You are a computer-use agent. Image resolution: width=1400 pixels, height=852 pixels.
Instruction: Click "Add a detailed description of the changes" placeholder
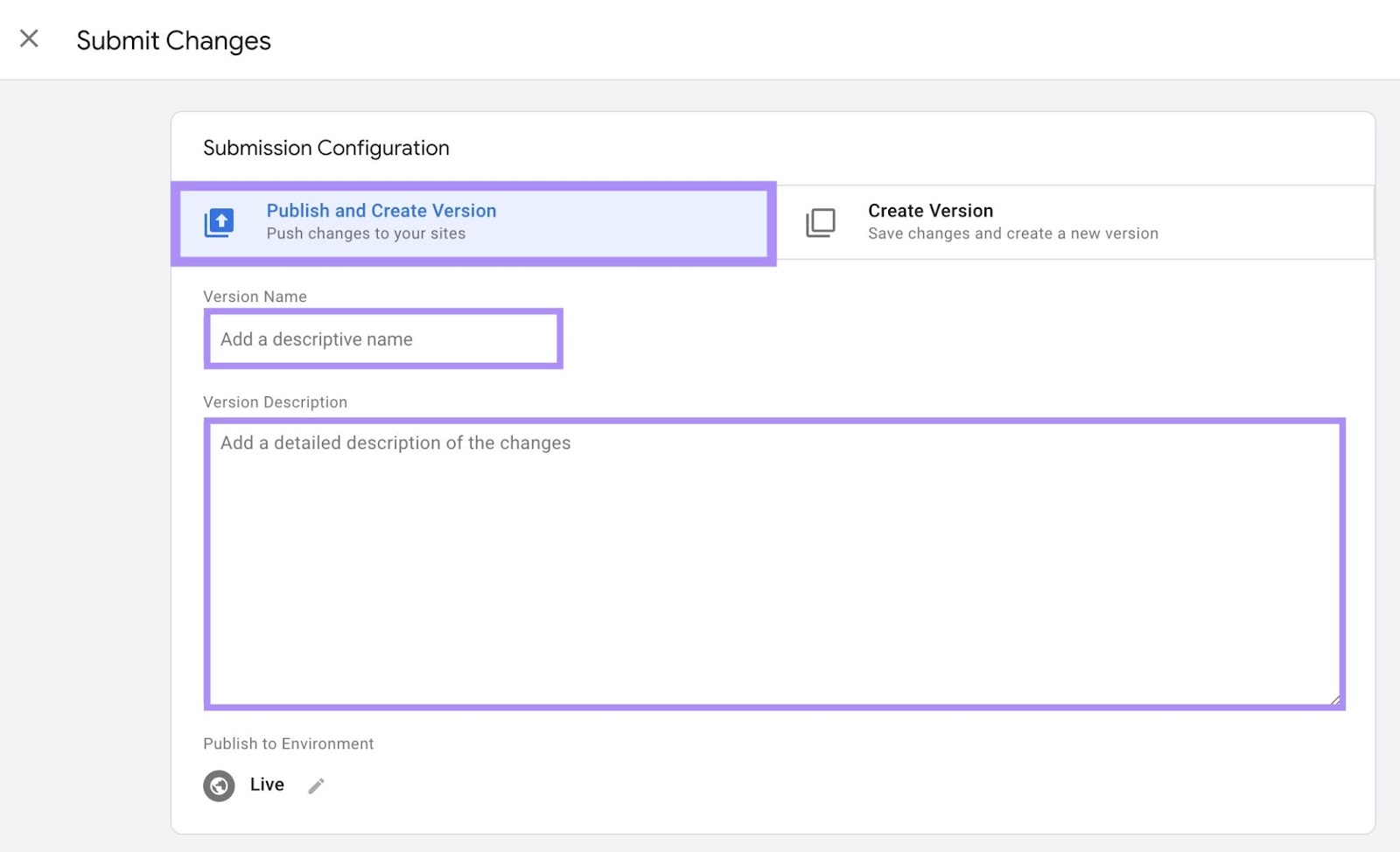pos(395,443)
